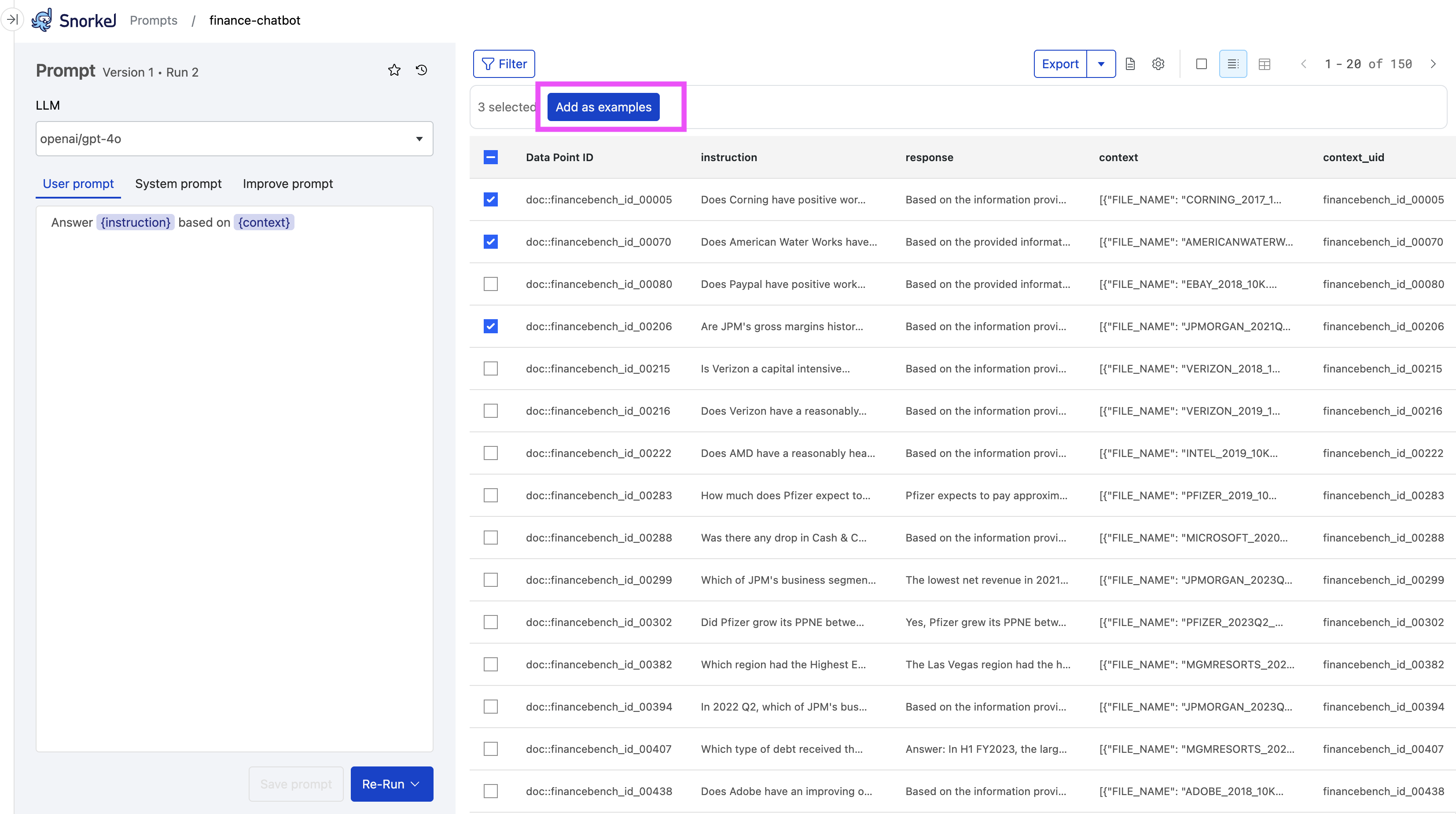Check row financebench_id_00216
Screen dimensions: 1456x814
490,411
